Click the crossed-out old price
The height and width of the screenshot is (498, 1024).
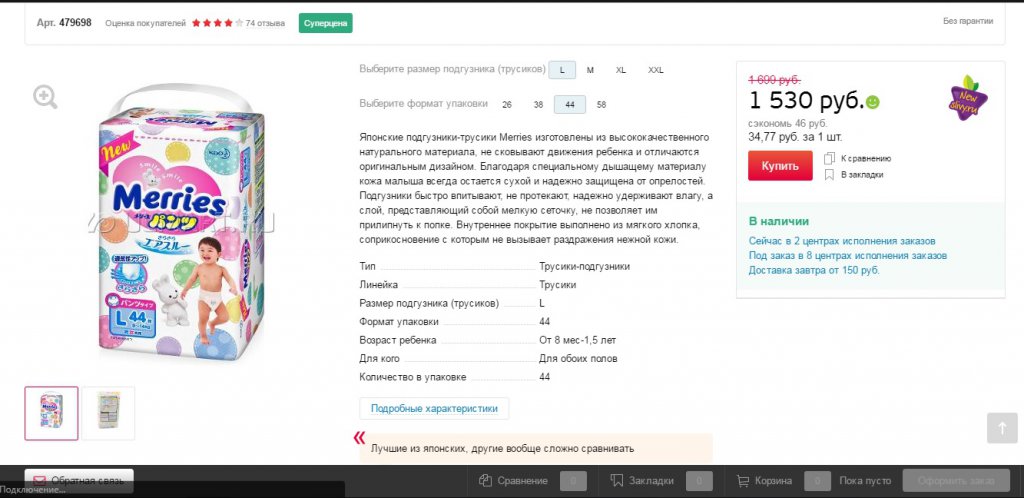(775, 80)
